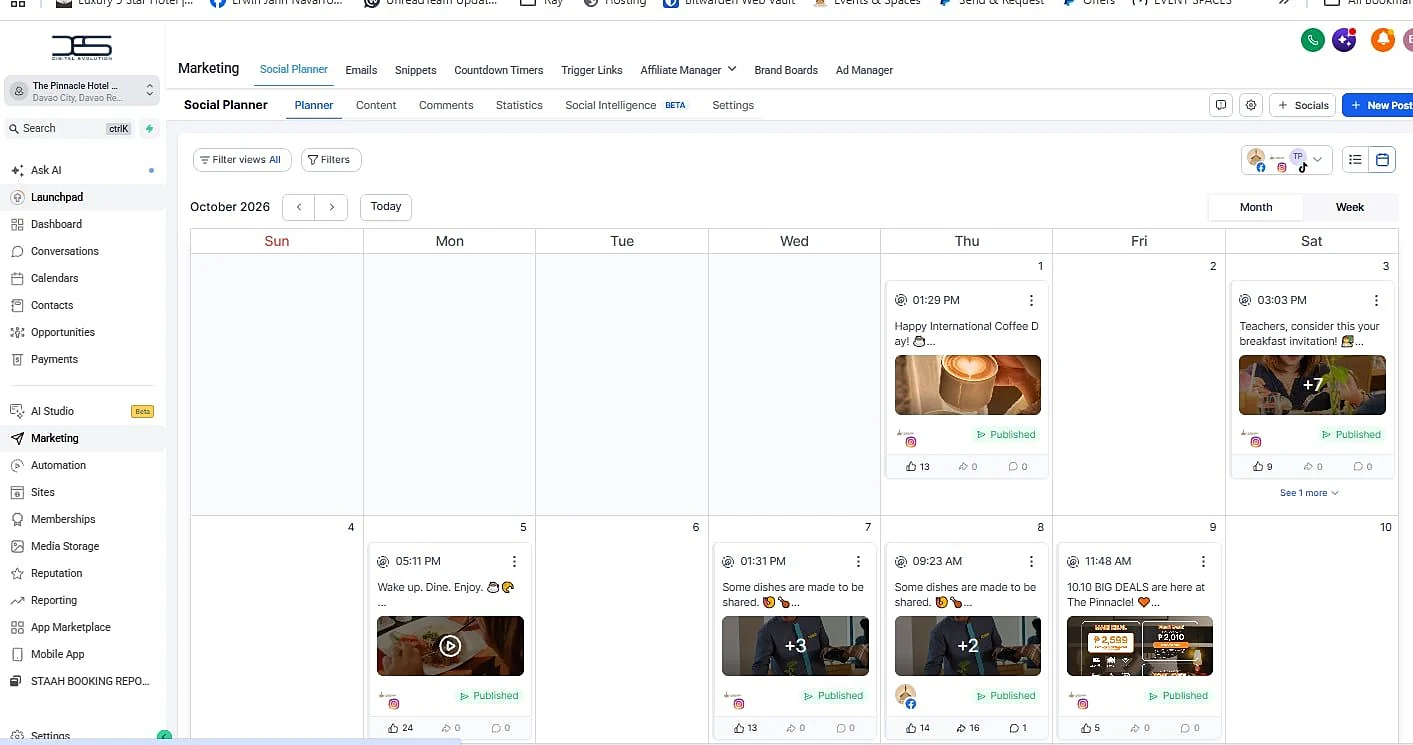The image size is (1413, 745).
Task: Play the Wake up. Dine. Enjoy video thumbnail
Action: (x=450, y=646)
